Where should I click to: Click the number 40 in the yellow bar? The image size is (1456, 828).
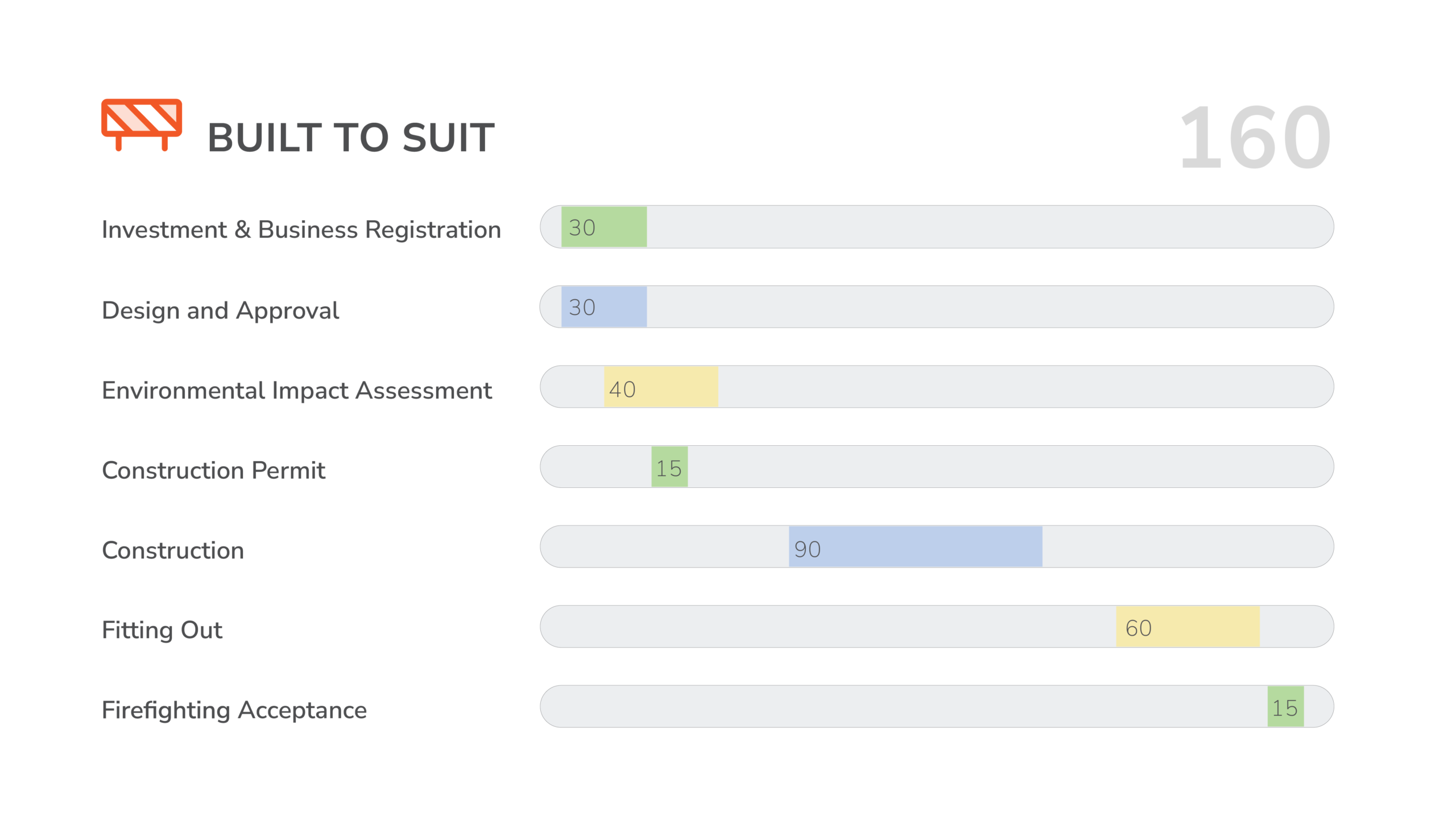click(x=622, y=390)
